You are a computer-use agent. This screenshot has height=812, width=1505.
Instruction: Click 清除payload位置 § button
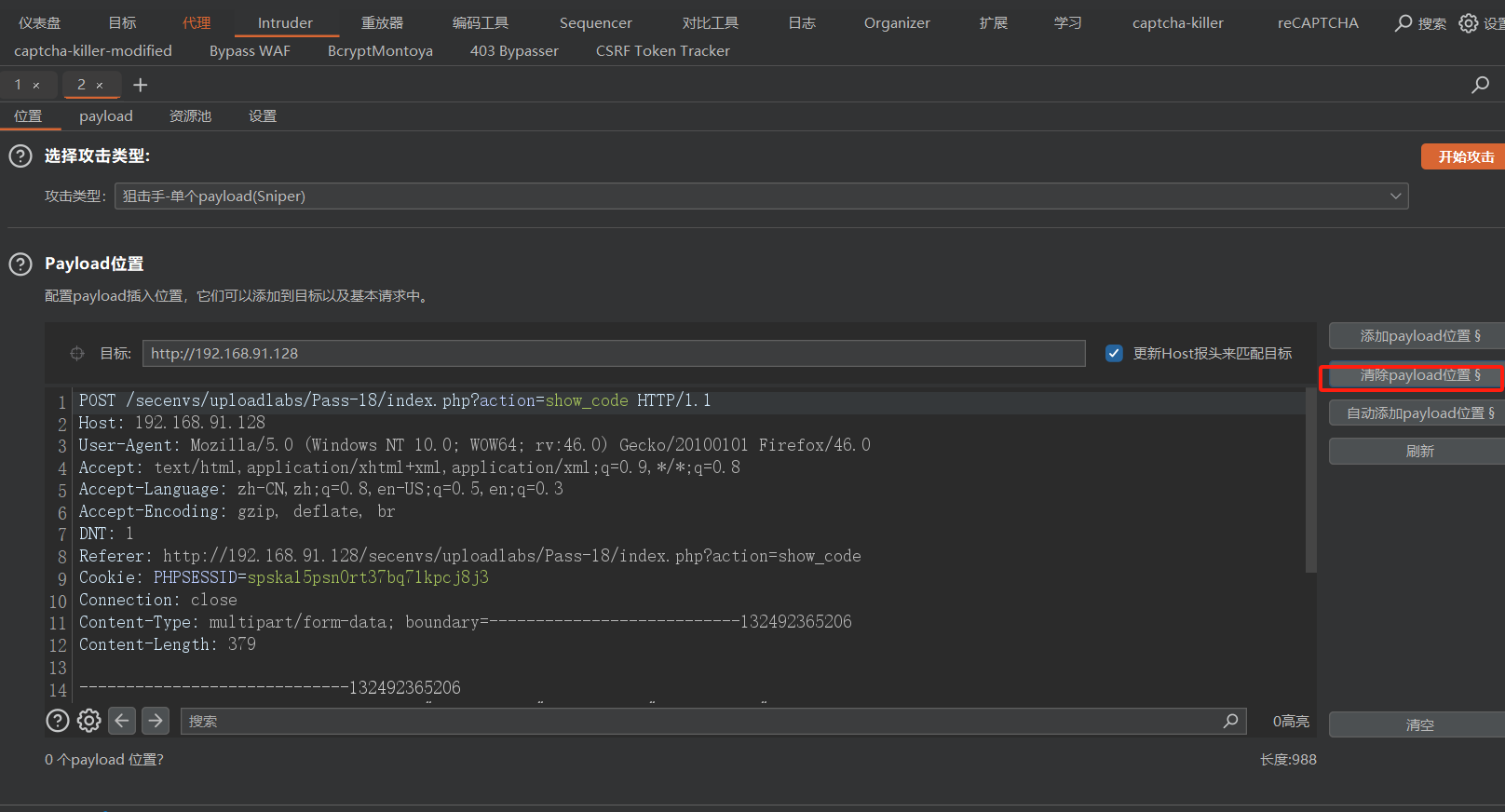coord(1418,375)
